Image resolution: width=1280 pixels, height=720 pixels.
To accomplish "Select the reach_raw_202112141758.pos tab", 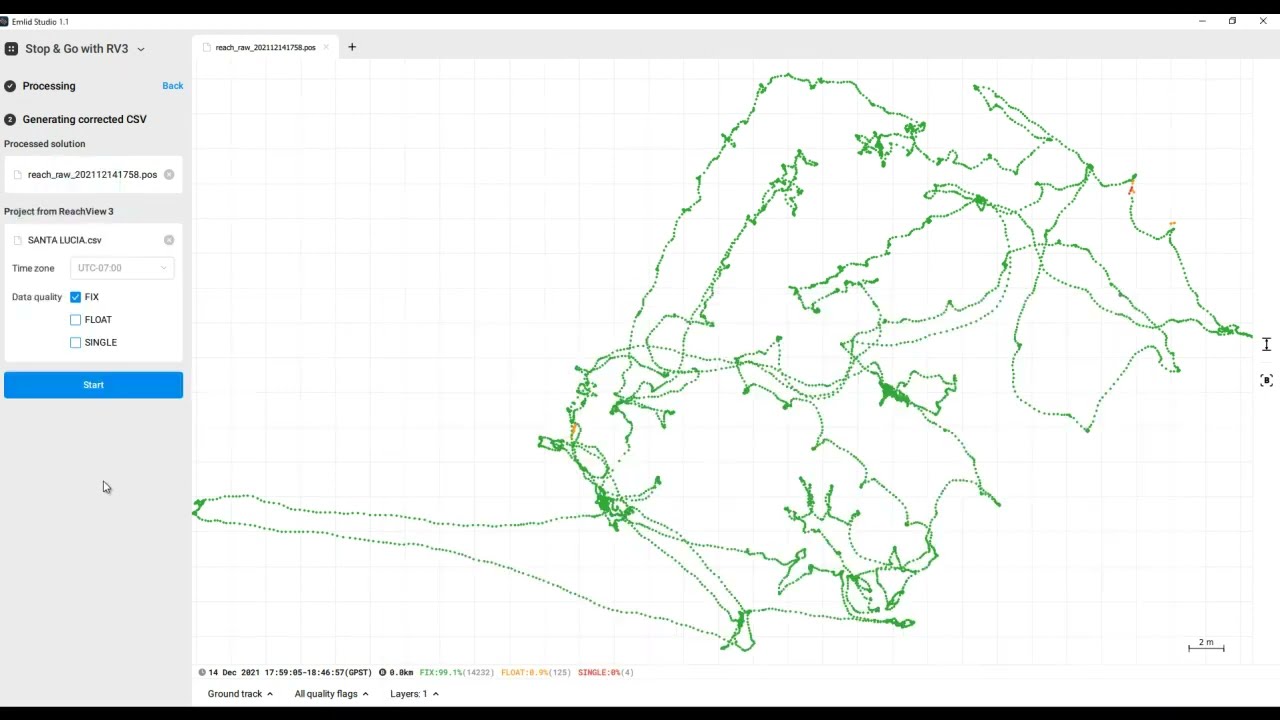I will (265, 47).
